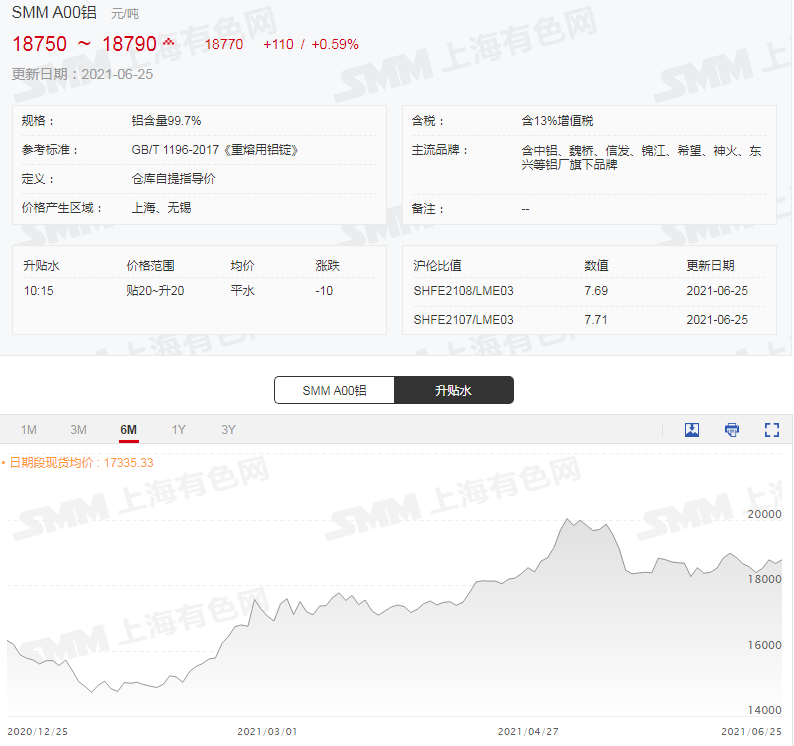
Task: Click the SHFE2108/LME03 ratio row
Action: coord(464,291)
